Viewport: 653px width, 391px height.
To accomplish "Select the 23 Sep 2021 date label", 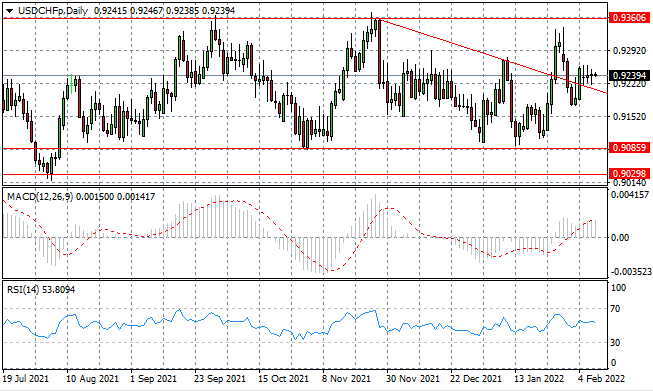I will pyautogui.click(x=220, y=379).
